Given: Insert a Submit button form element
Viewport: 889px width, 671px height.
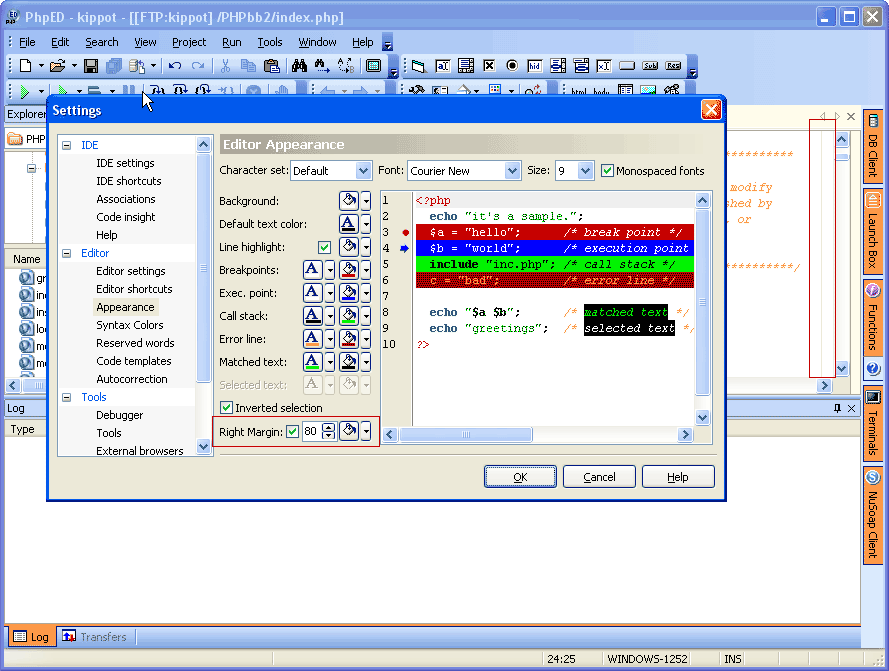Looking at the screenshot, I should pos(650,66).
